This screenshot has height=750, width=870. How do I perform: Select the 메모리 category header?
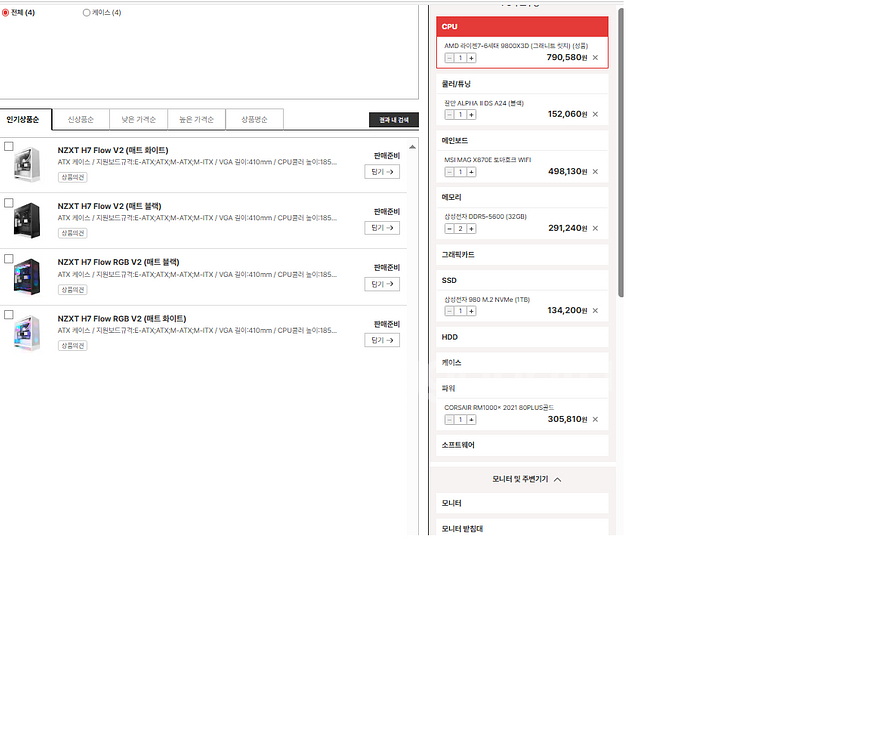pyautogui.click(x=522, y=197)
